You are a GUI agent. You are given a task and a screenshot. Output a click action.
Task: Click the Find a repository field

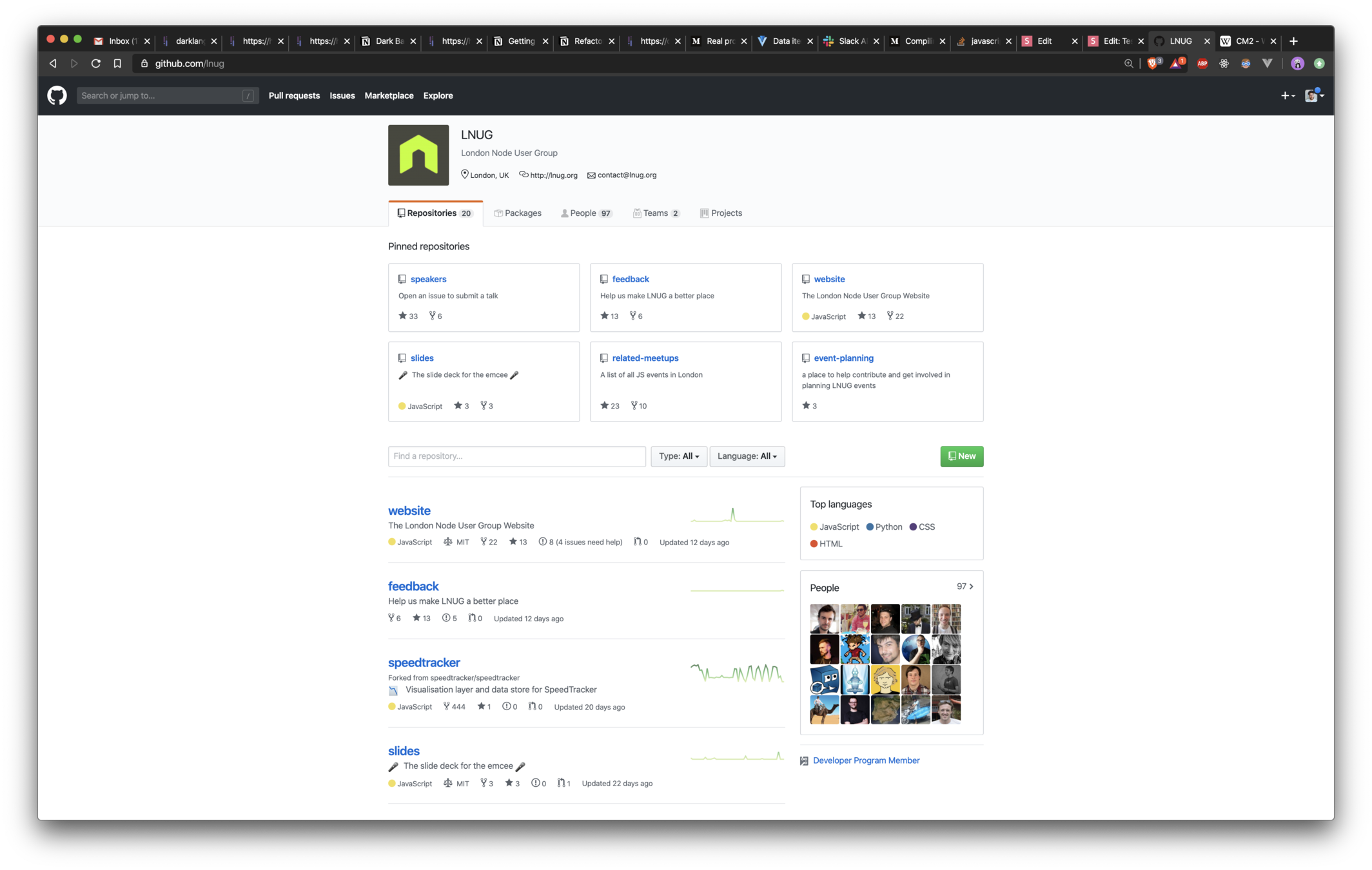click(516, 456)
